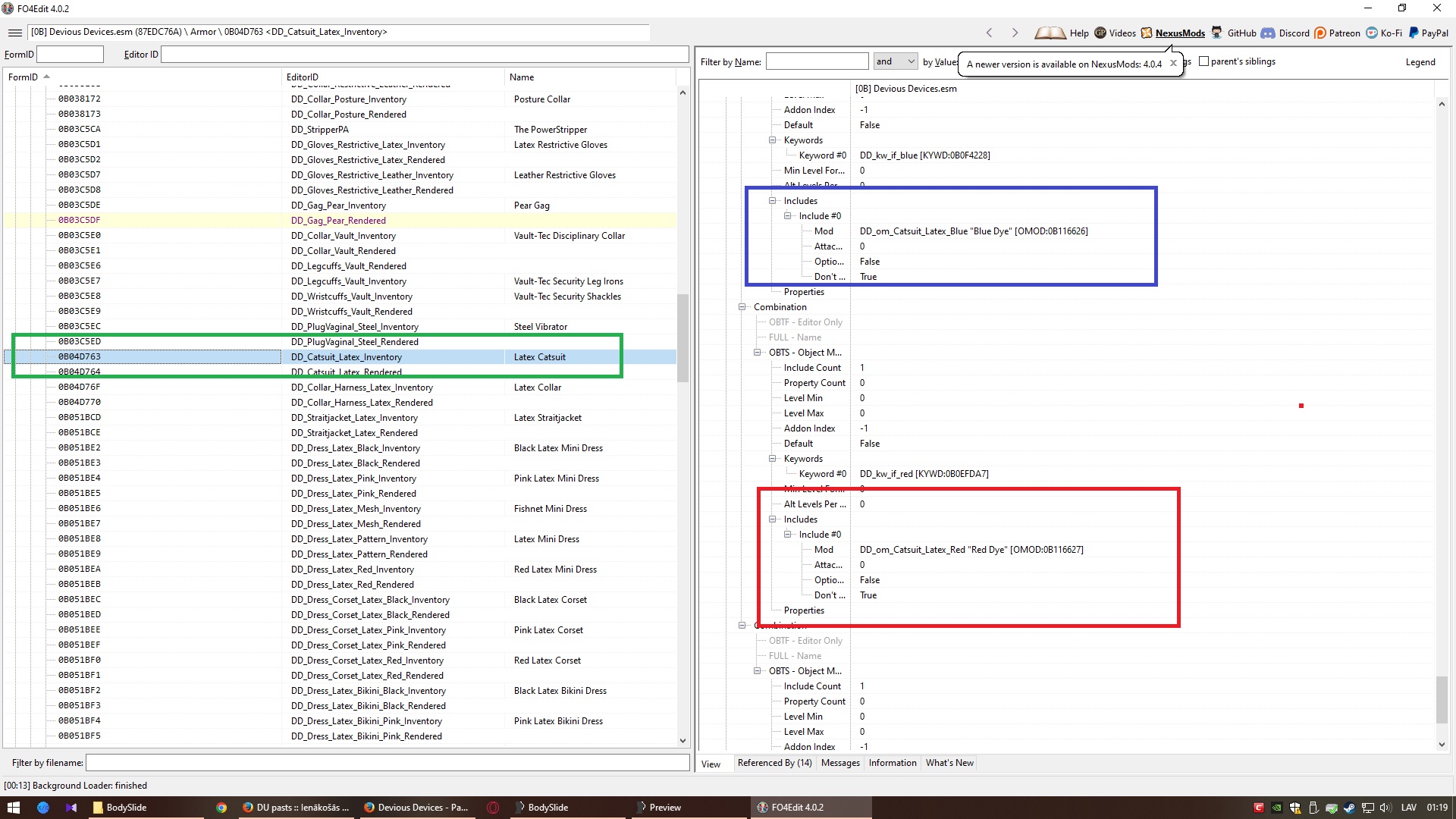Click the DD_om_Catsuit_Latex_Blue mod value
The image size is (1456, 819).
[974, 231]
